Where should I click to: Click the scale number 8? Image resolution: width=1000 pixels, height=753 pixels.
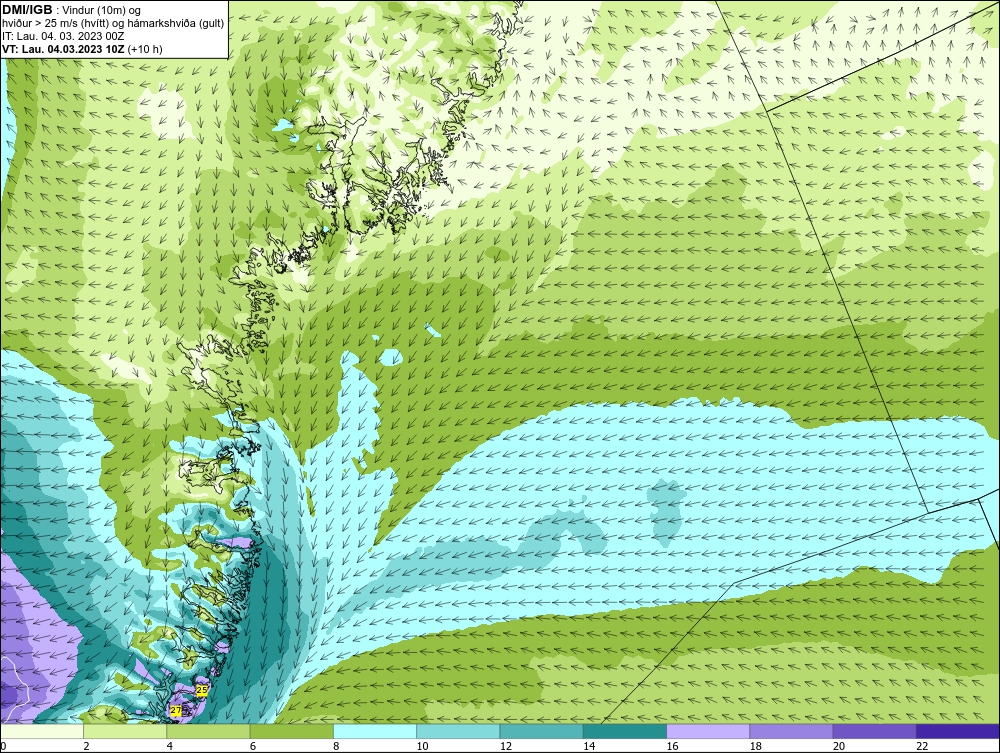[336, 746]
